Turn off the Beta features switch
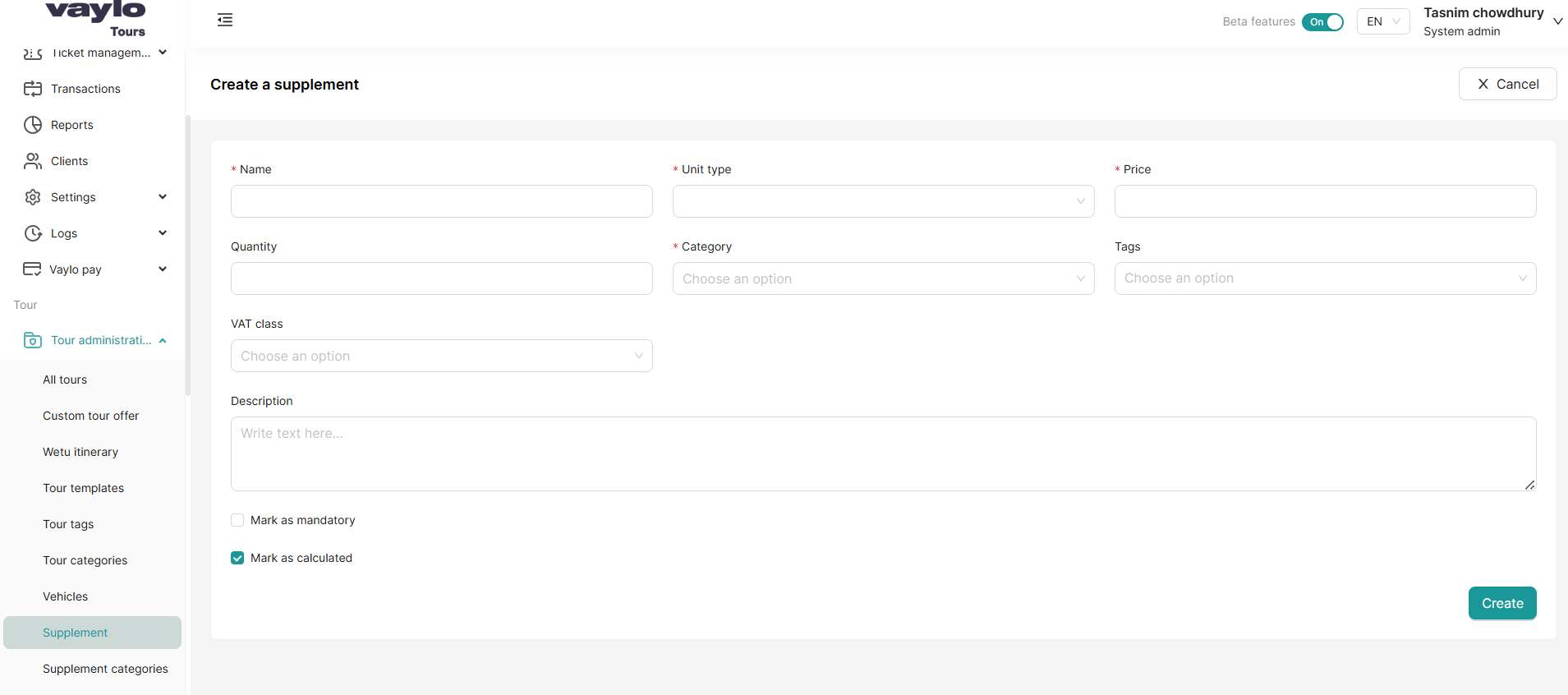This screenshot has width=1568, height=695. [x=1322, y=22]
